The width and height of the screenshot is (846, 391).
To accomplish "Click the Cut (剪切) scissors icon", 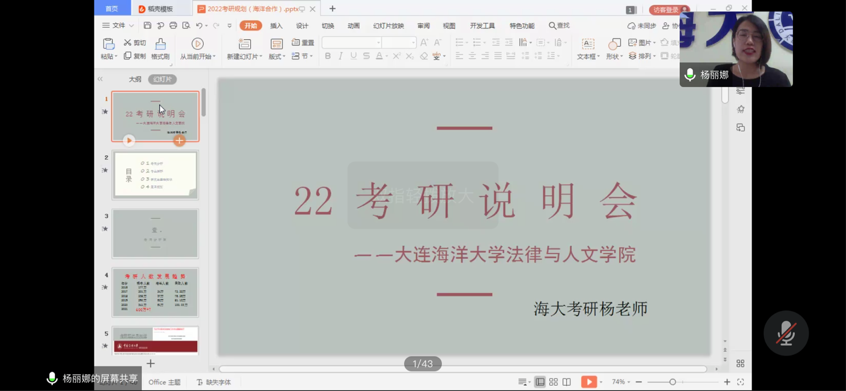I will point(128,43).
